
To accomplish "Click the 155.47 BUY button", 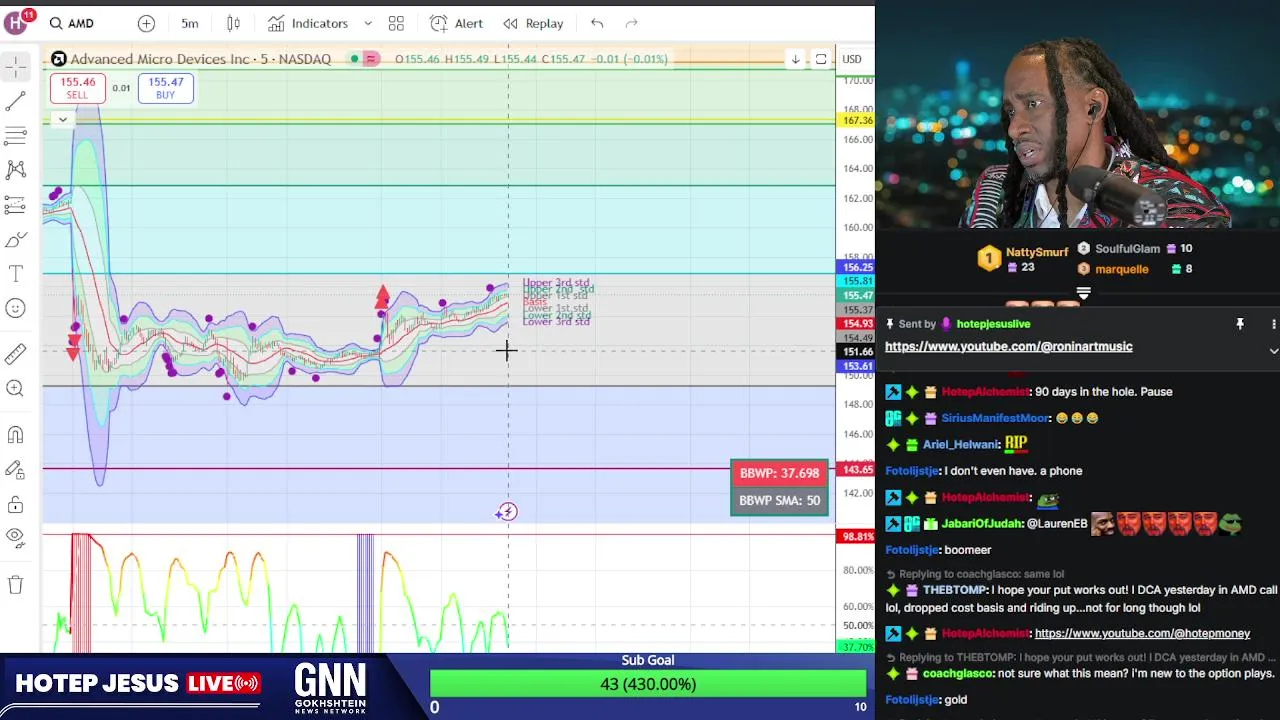I will click(165, 88).
